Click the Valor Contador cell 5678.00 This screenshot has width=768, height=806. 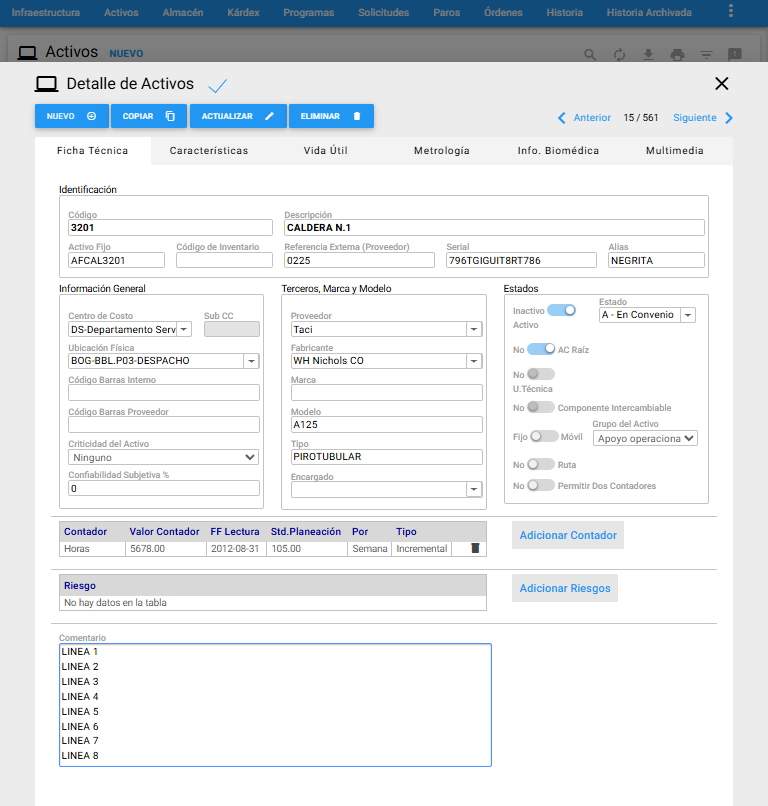166,548
